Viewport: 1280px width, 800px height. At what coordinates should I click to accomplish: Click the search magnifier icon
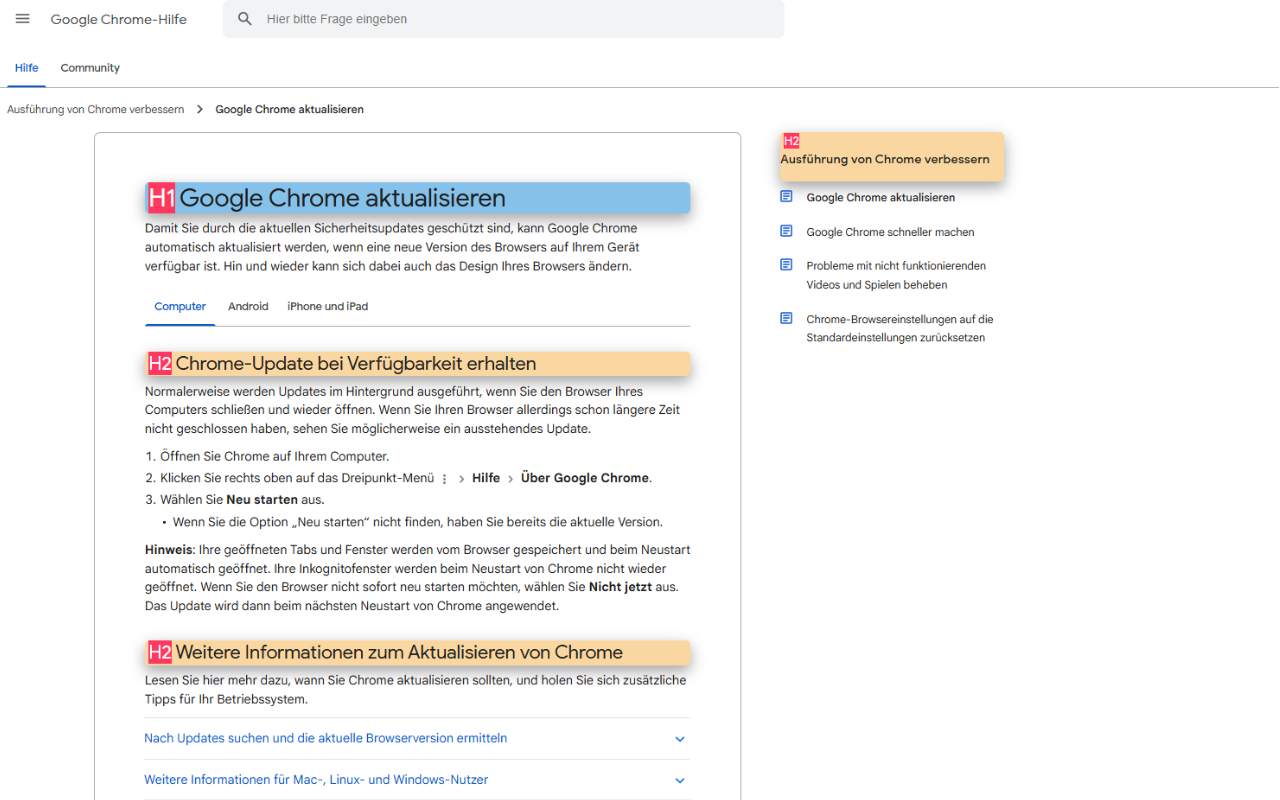(245, 19)
